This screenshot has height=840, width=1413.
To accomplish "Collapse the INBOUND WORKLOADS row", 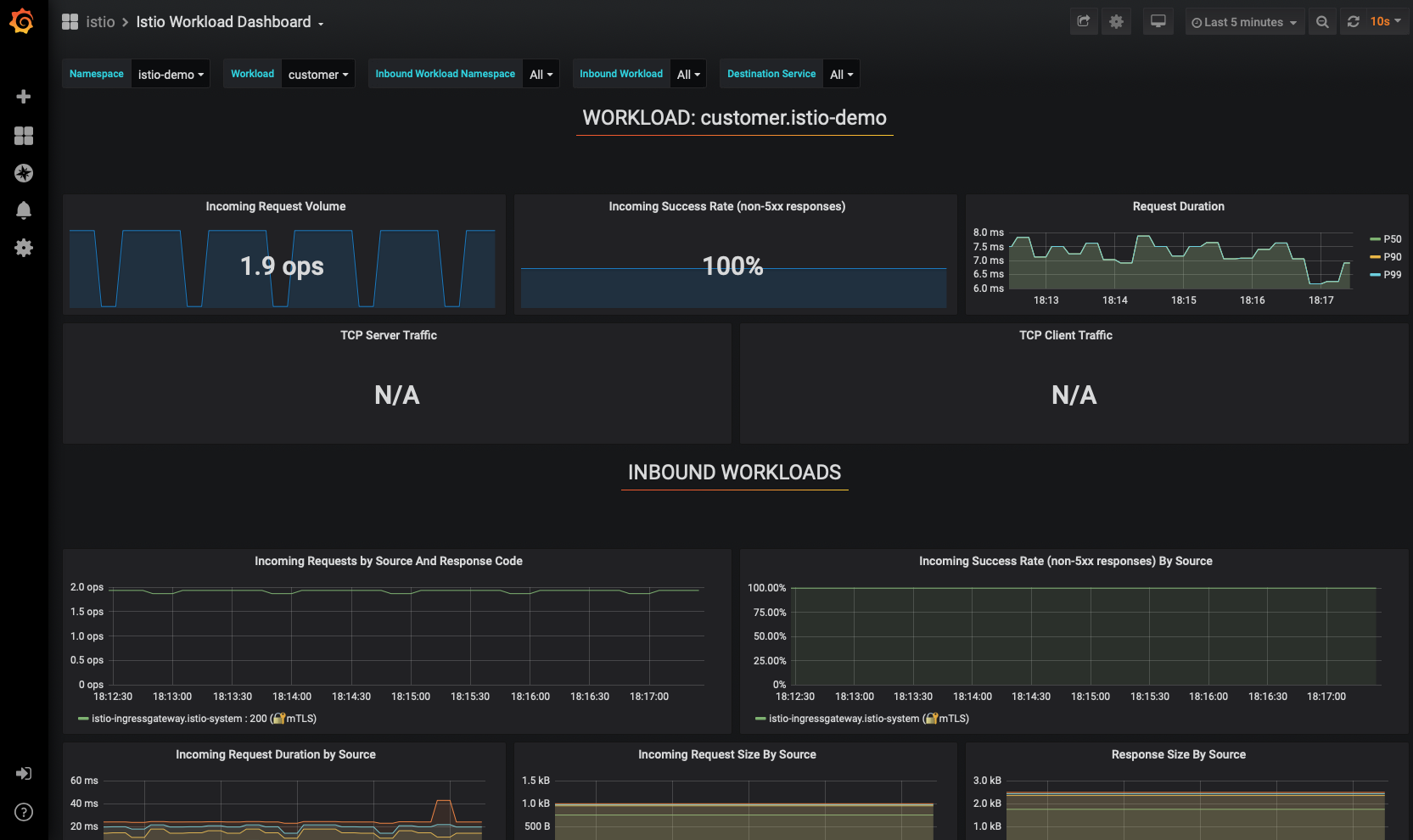I will click(734, 473).
